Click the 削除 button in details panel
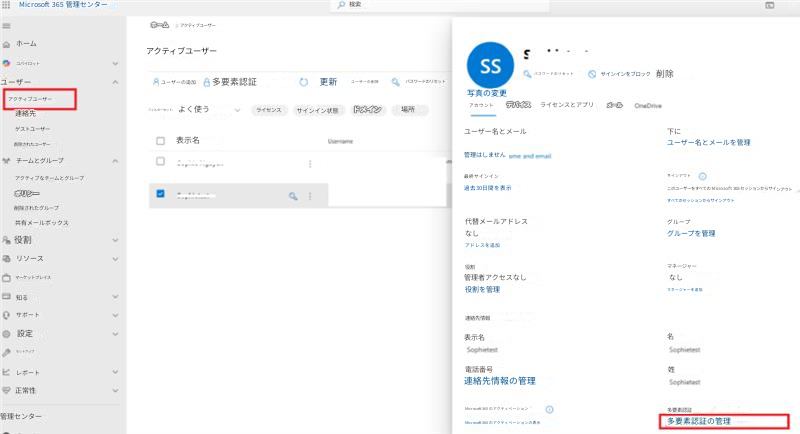 tap(665, 74)
